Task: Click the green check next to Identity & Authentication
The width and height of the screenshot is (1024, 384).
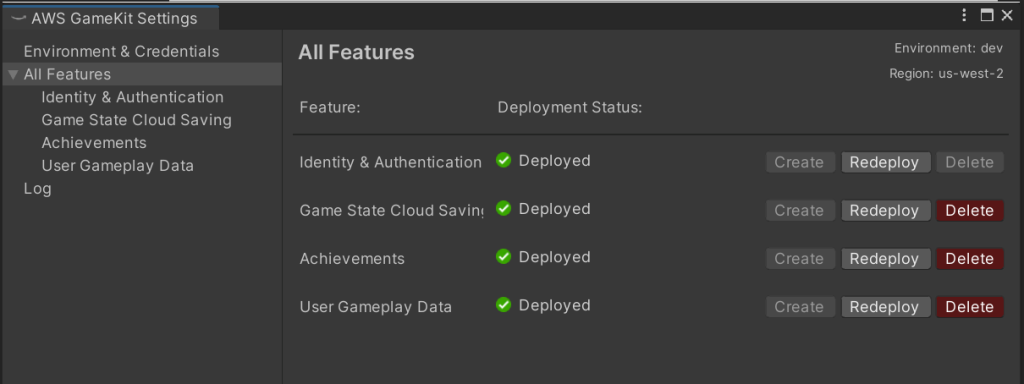Action: [x=503, y=160]
